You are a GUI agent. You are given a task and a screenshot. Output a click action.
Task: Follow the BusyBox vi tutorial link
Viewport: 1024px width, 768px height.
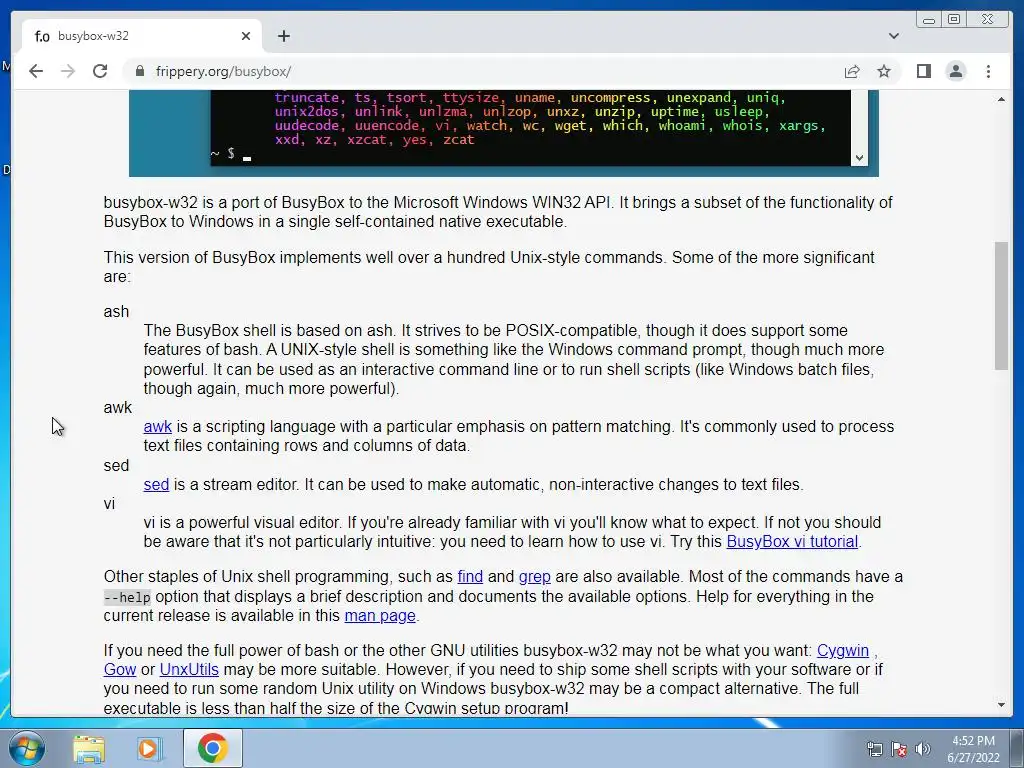[x=792, y=541]
